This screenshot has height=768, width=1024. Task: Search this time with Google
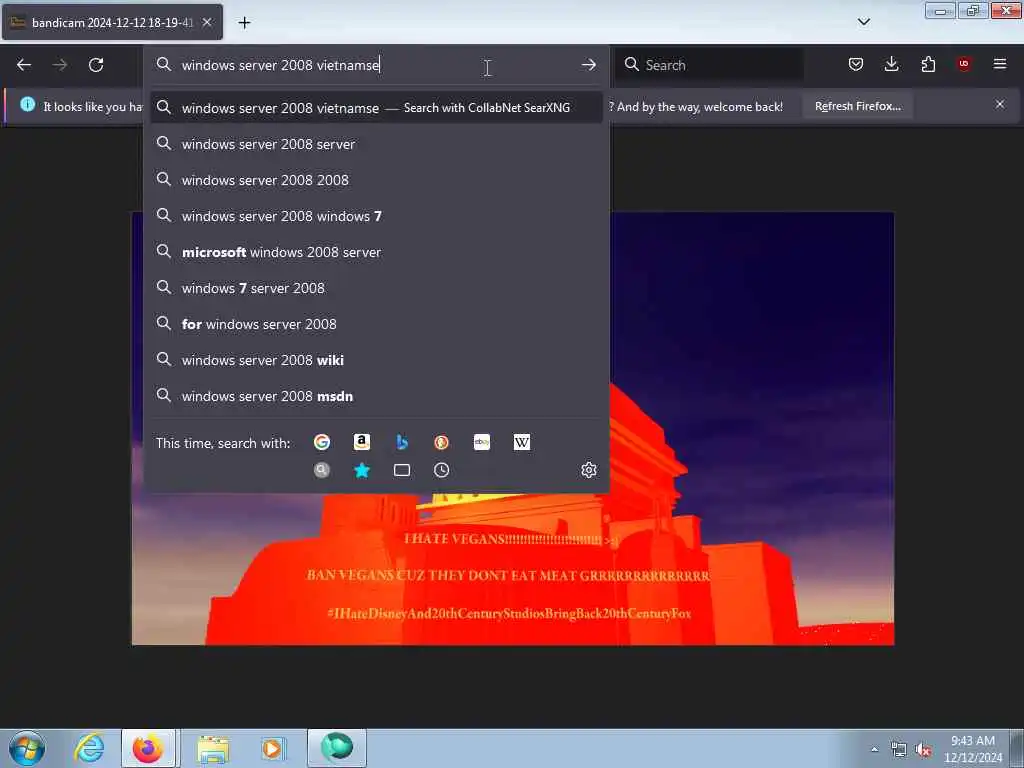[x=322, y=442]
